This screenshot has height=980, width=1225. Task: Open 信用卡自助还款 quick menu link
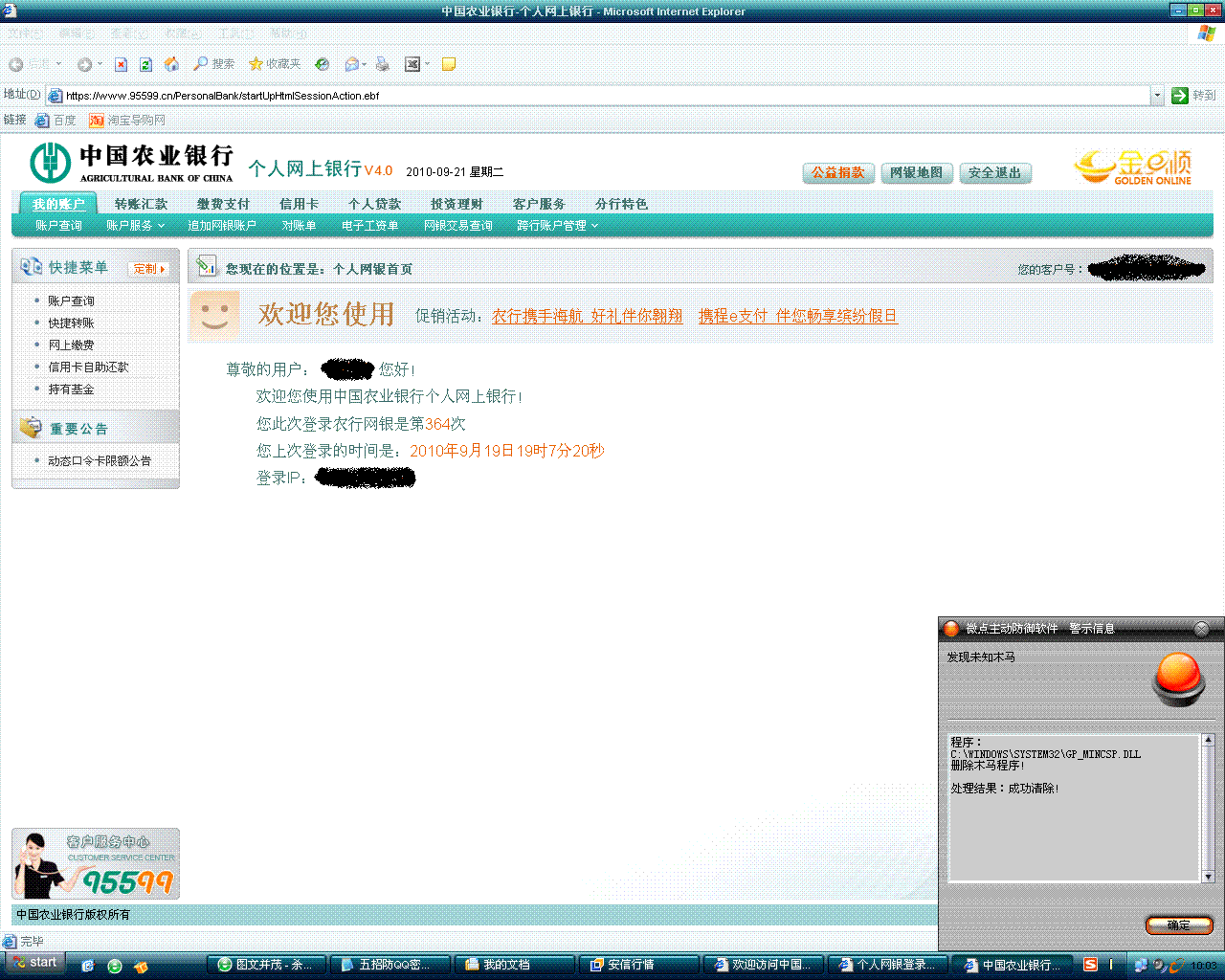(x=88, y=367)
